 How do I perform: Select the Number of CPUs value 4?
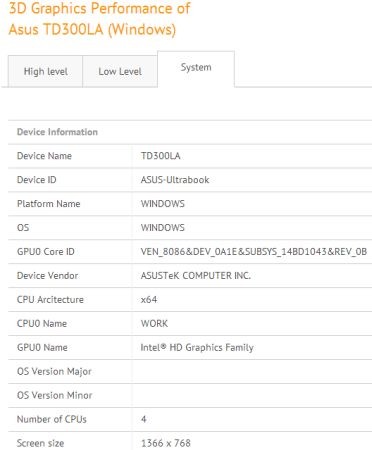pos(144,419)
